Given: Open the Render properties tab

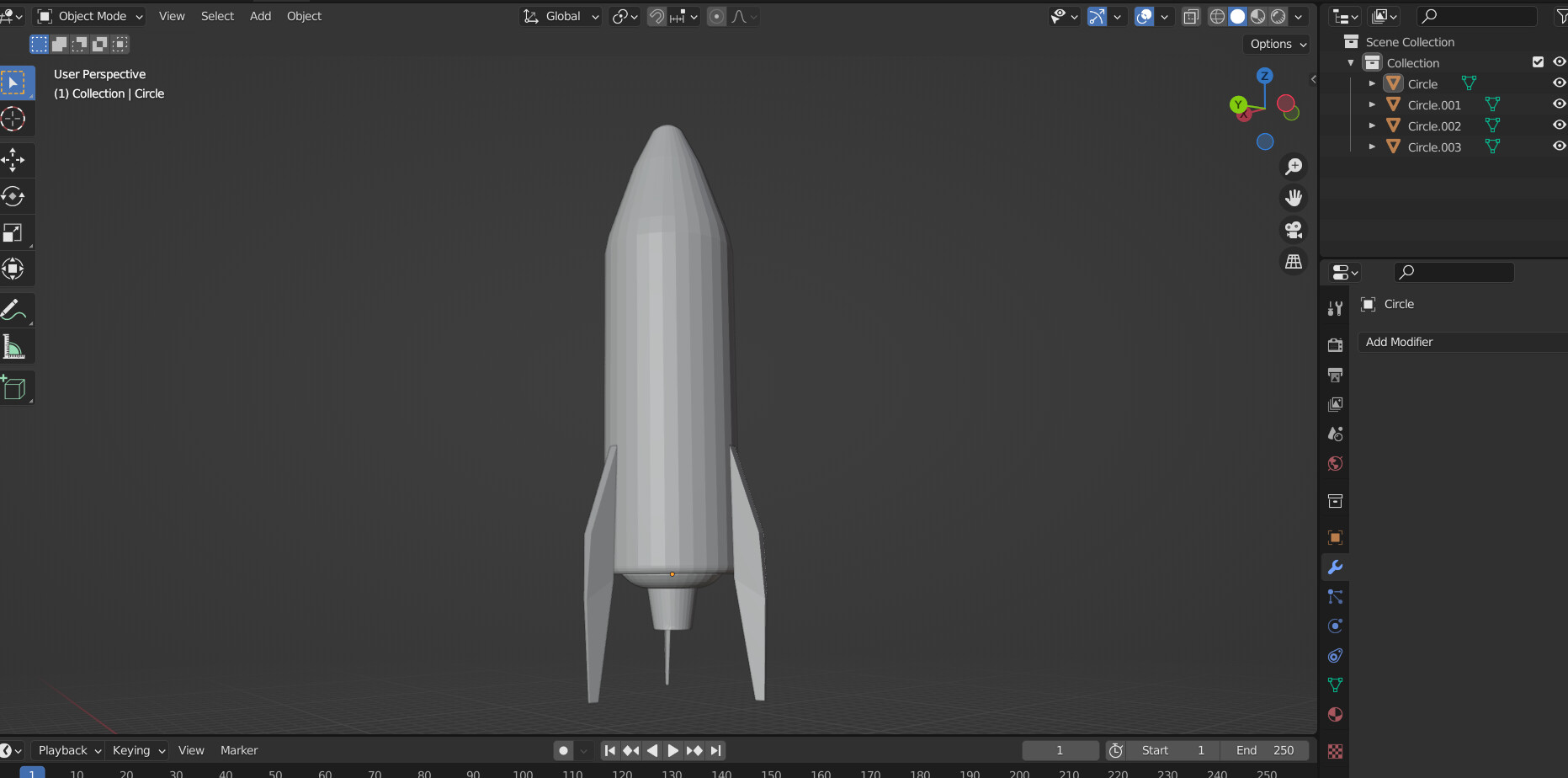Looking at the screenshot, I should point(1335,344).
